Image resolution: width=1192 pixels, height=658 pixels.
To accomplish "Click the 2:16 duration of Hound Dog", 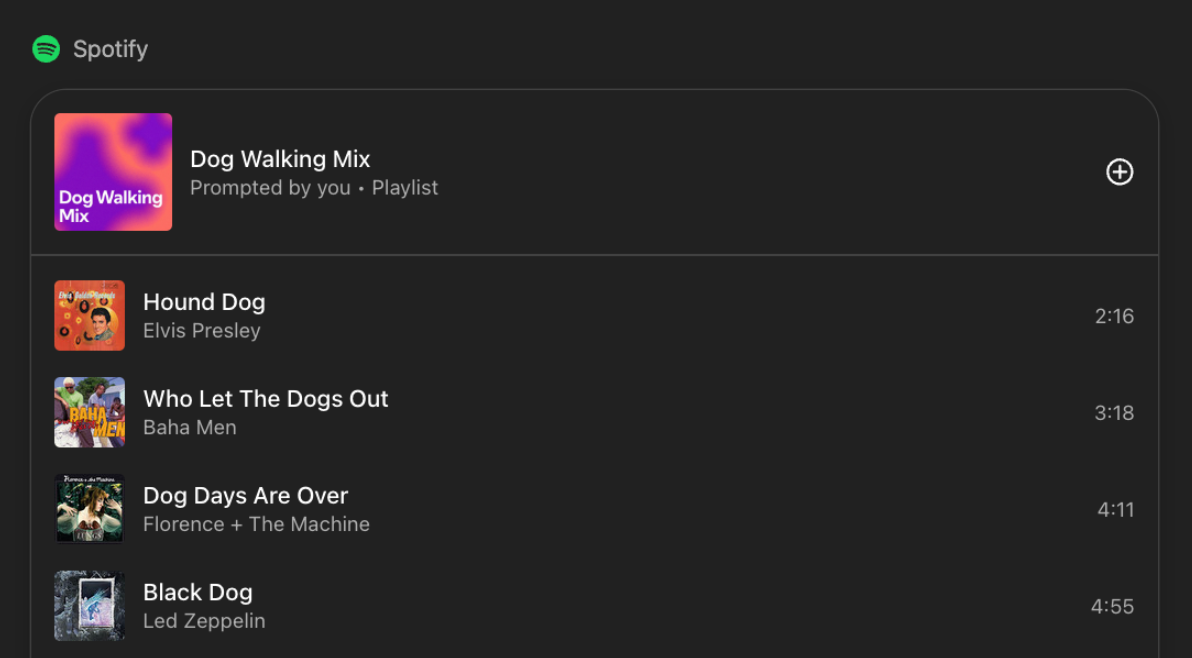I will coord(1114,317).
